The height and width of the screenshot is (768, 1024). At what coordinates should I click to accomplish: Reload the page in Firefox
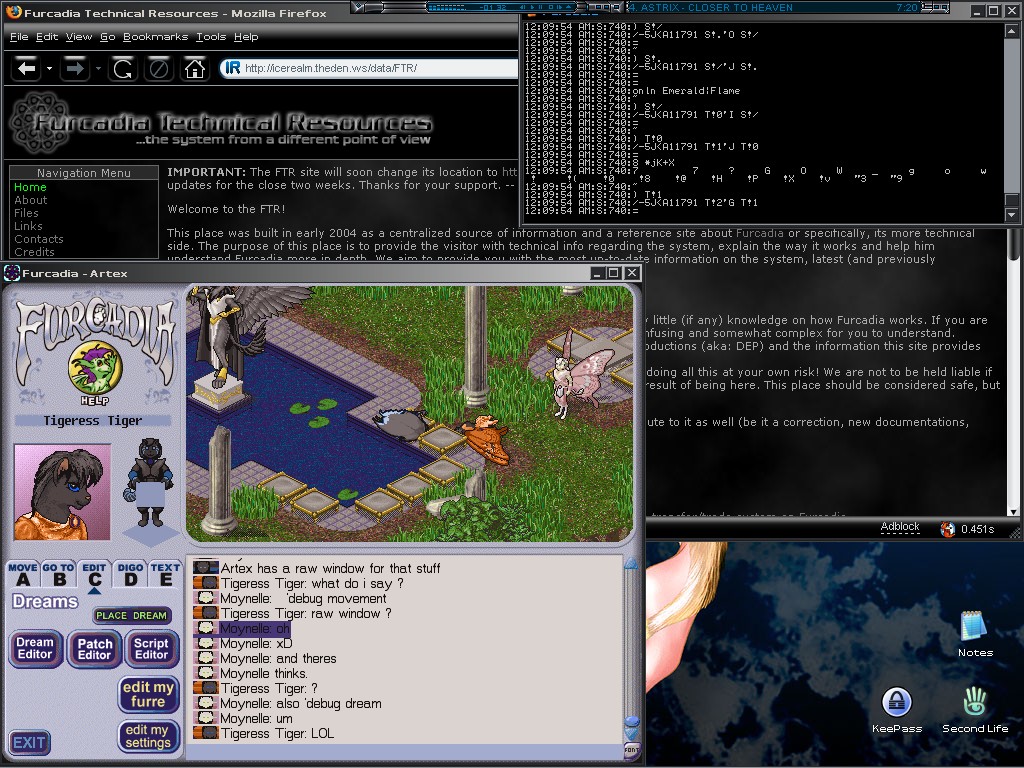click(123, 68)
